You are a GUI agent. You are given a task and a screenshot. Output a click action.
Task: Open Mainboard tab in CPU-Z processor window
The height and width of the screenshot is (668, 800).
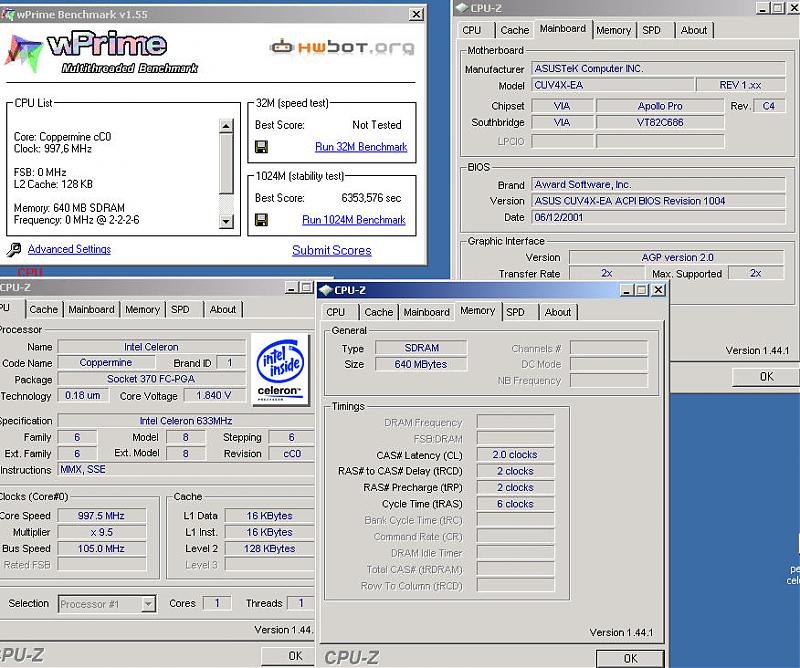pos(91,310)
